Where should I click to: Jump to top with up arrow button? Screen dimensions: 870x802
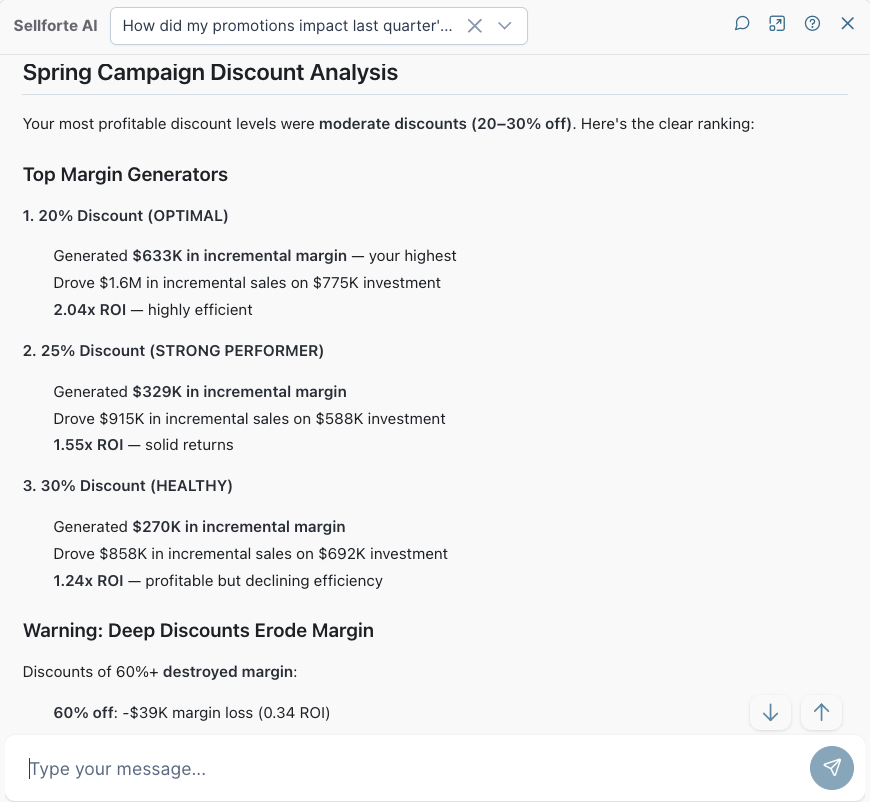821,712
